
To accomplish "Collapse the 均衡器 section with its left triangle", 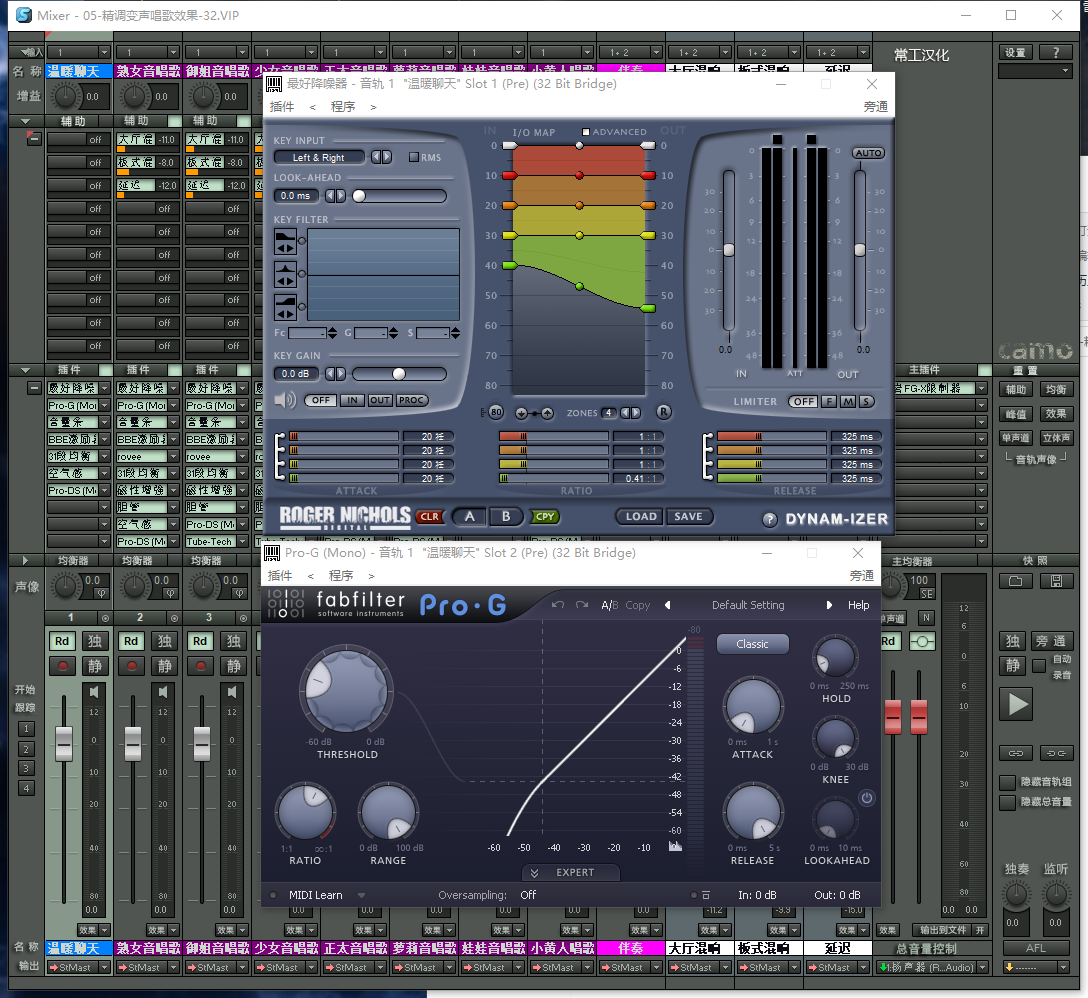I will pyautogui.click(x=25, y=561).
